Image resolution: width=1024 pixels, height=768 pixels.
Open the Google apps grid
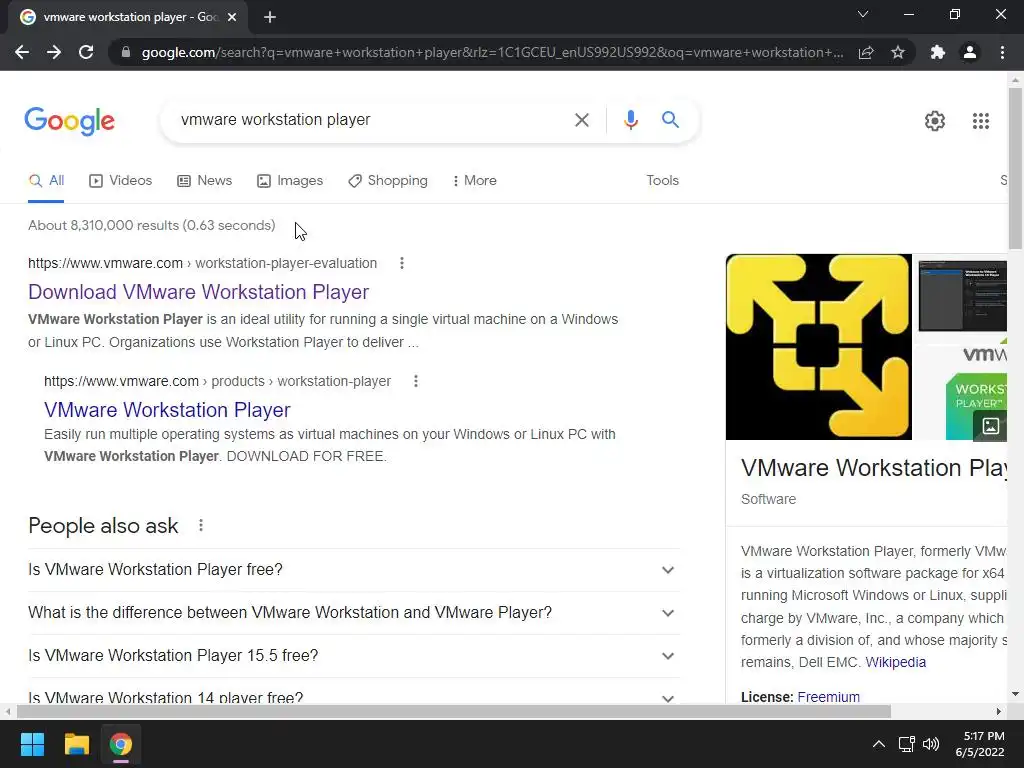point(980,121)
